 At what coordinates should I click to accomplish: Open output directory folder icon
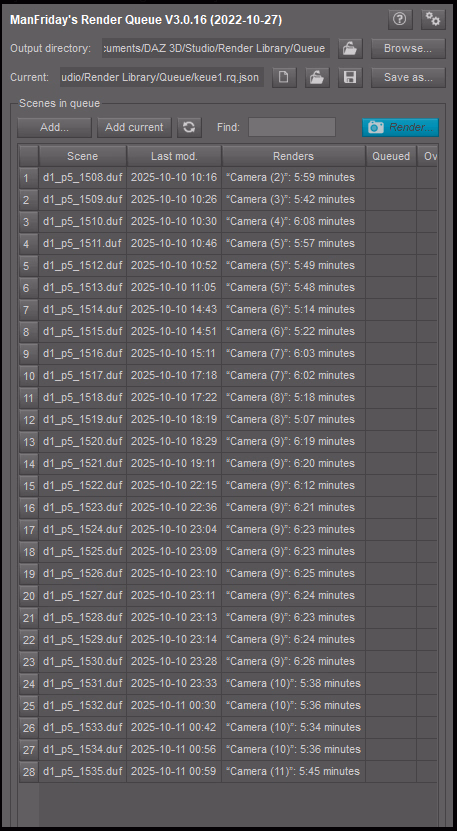pos(350,48)
